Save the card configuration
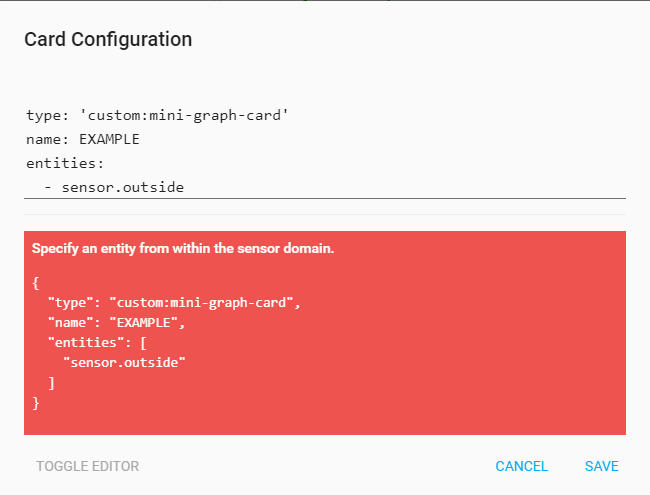 [602, 466]
